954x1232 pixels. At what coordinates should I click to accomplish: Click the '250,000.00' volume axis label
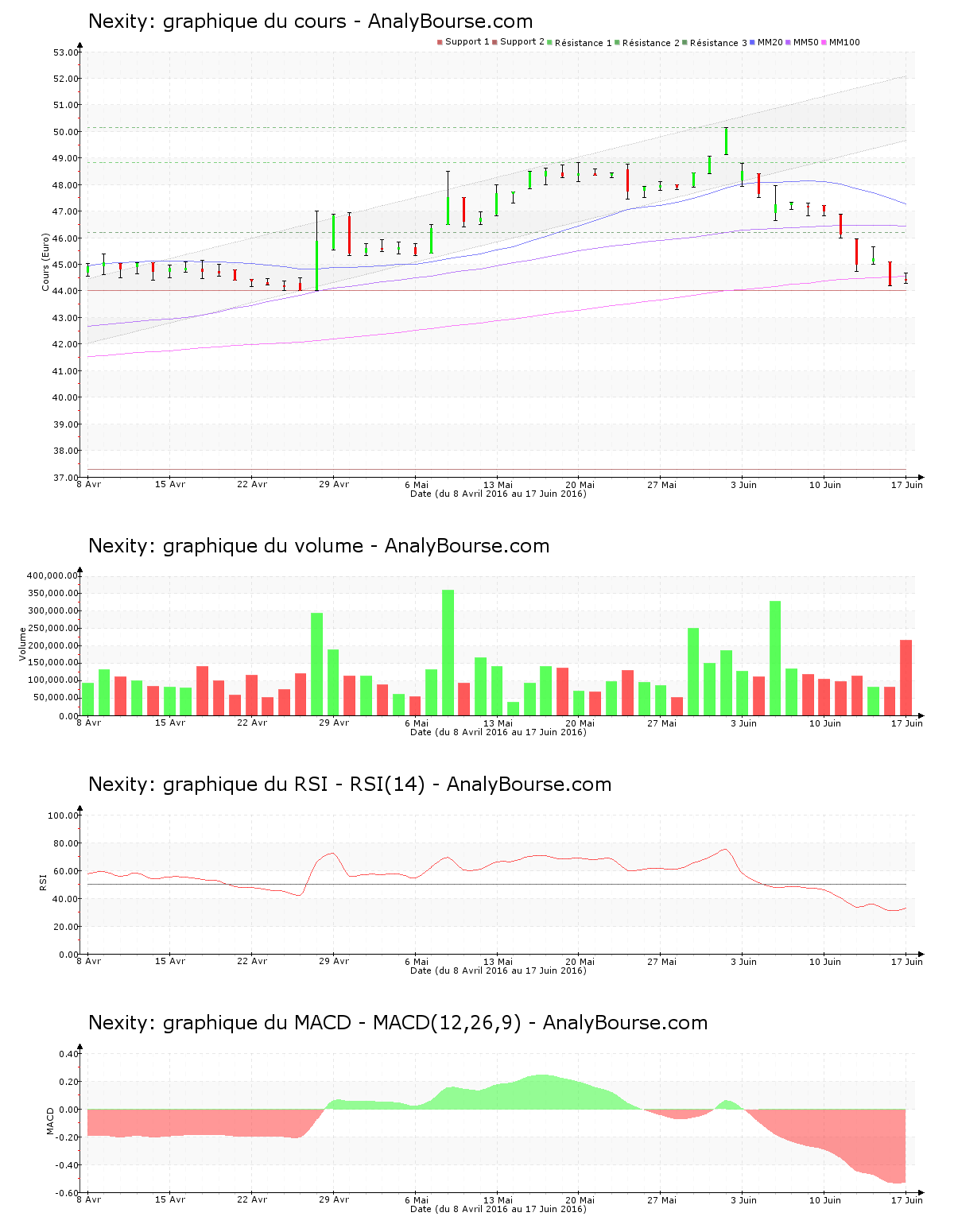[x=52, y=628]
